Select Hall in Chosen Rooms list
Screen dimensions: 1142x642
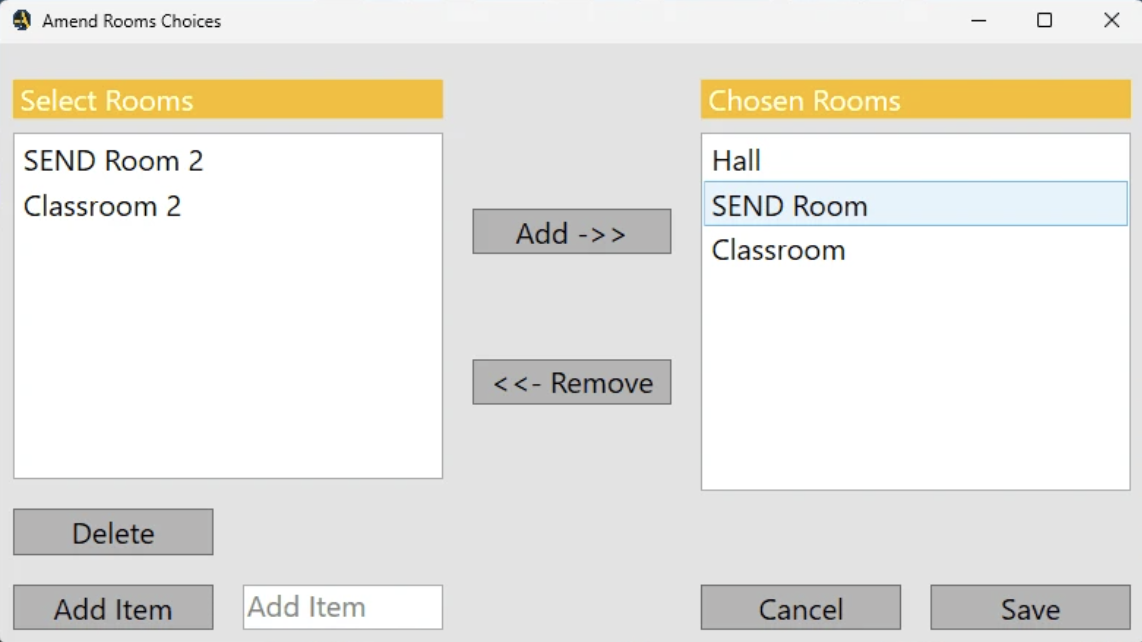click(x=736, y=161)
